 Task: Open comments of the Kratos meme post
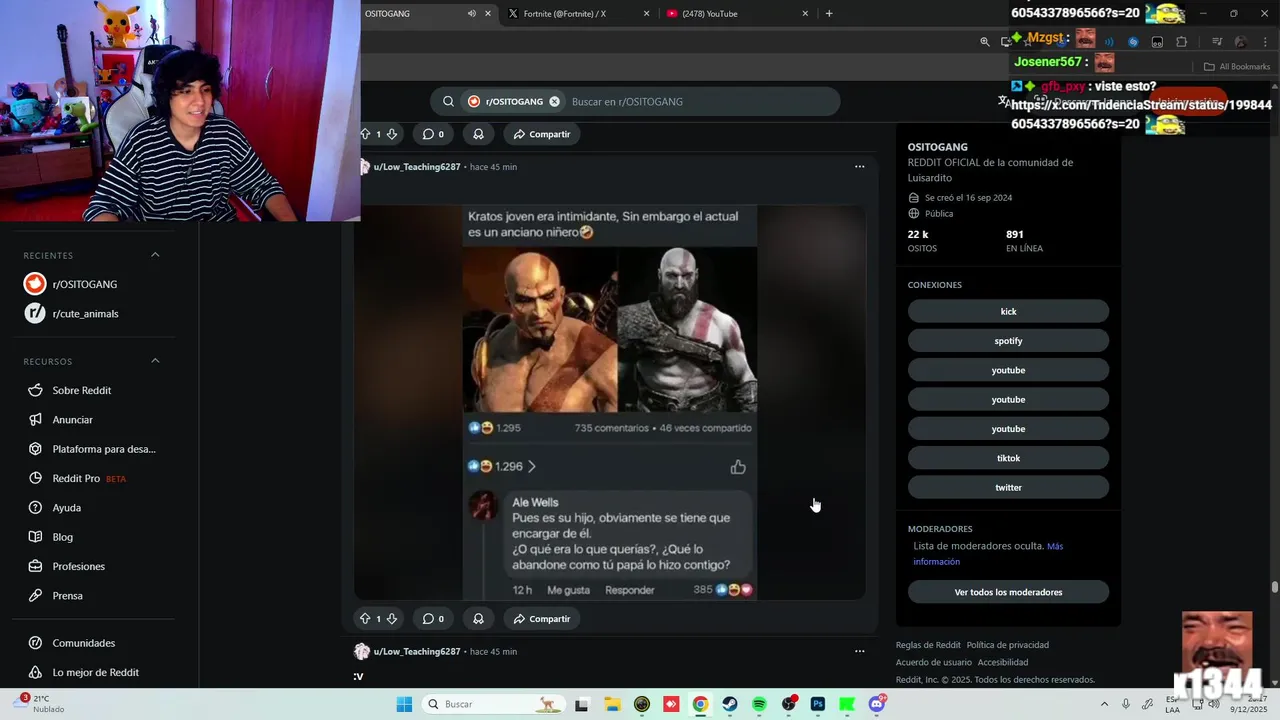click(433, 619)
